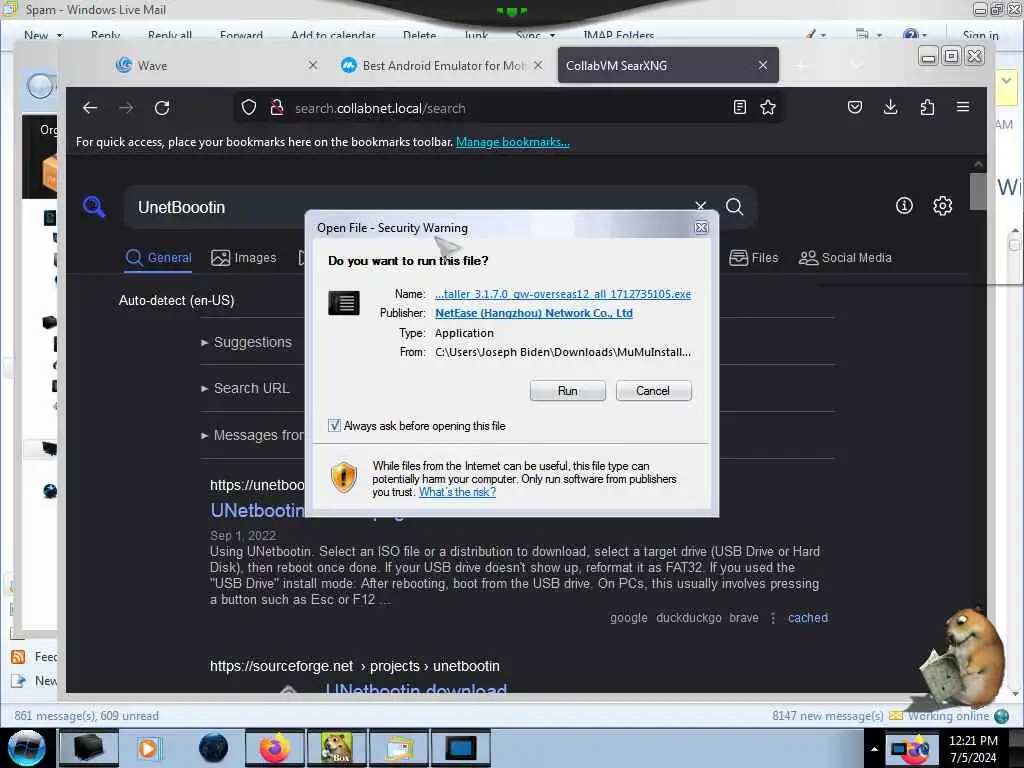The width and height of the screenshot is (1024, 768).
Task: Select the Images search category
Action: (244, 258)
